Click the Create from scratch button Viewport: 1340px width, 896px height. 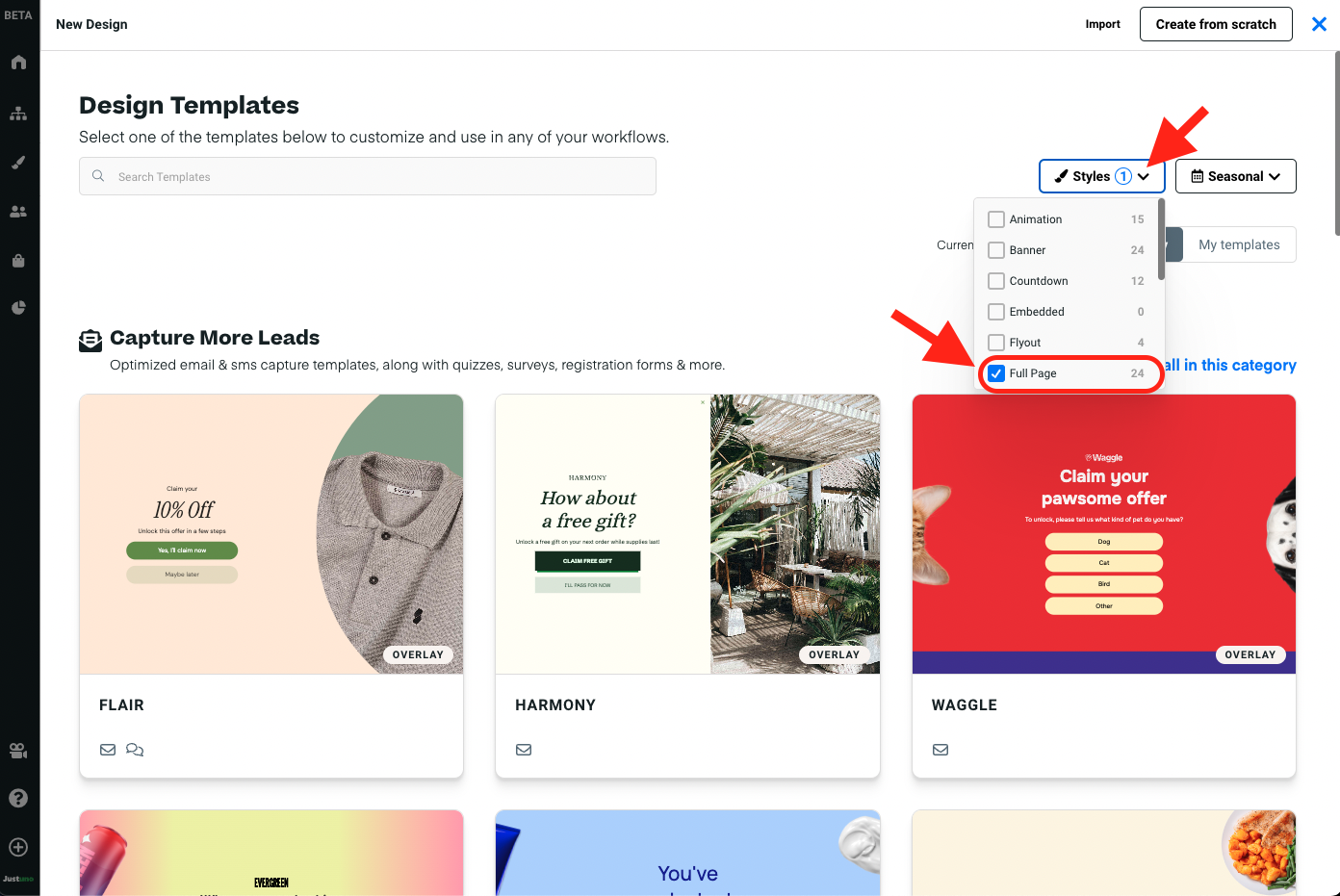click(1216, 24)
